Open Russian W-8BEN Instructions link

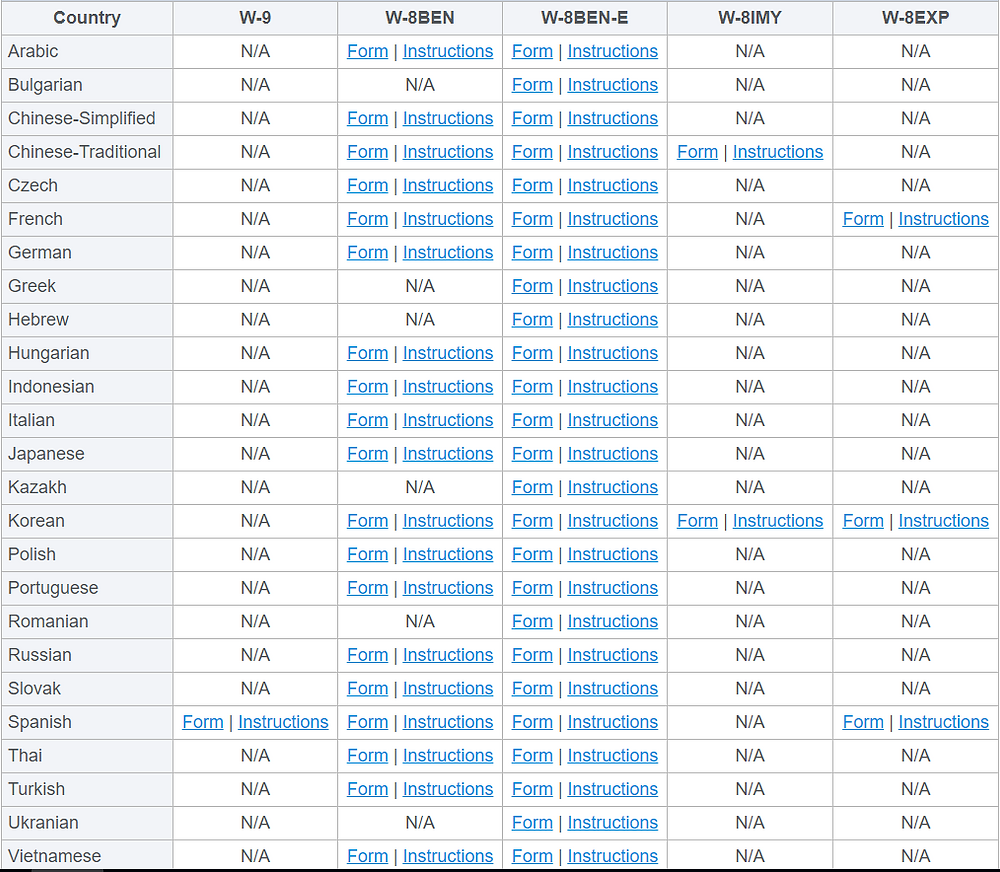pyautogui.click(x=448, y=654)
